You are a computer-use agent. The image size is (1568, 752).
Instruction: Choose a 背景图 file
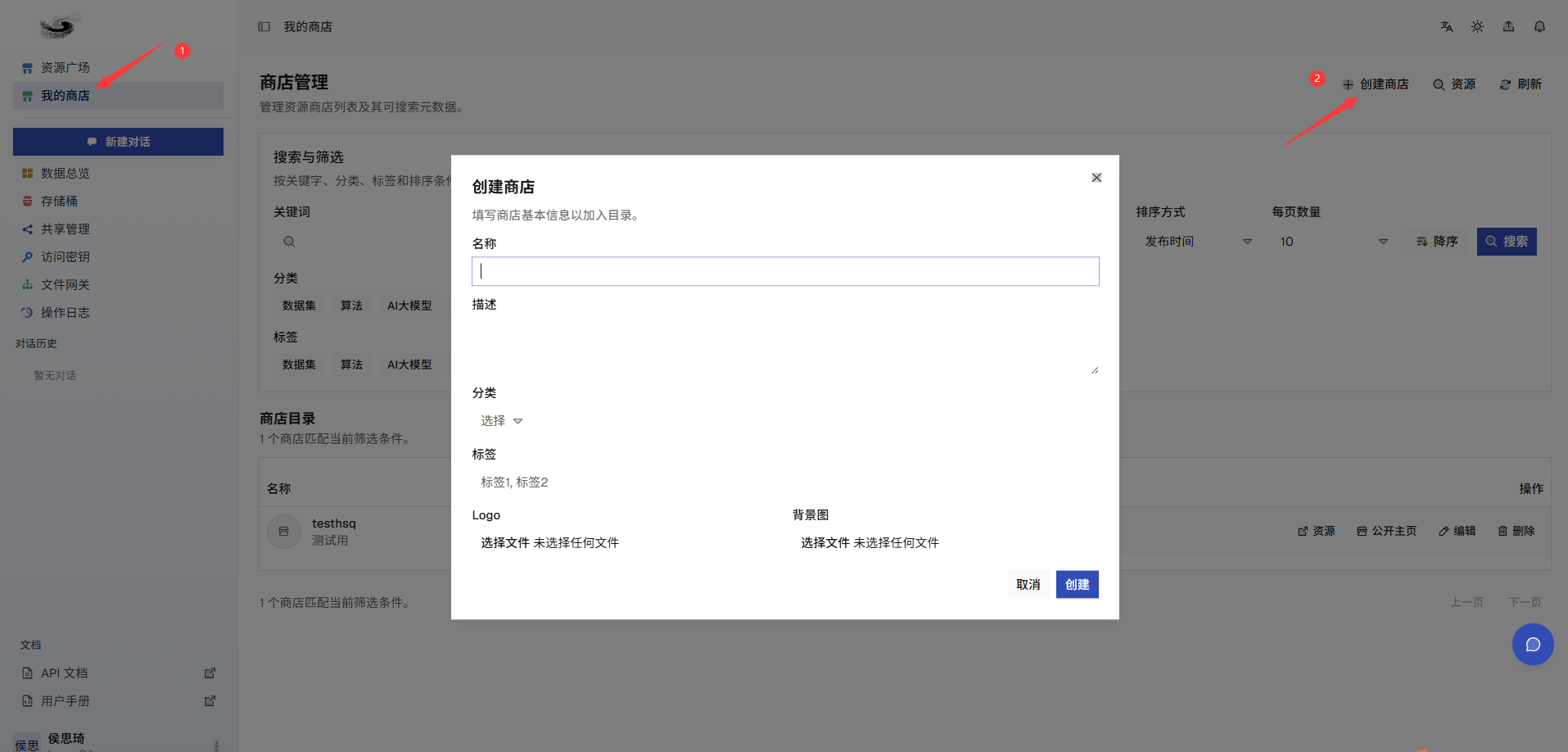coord(945,543)
